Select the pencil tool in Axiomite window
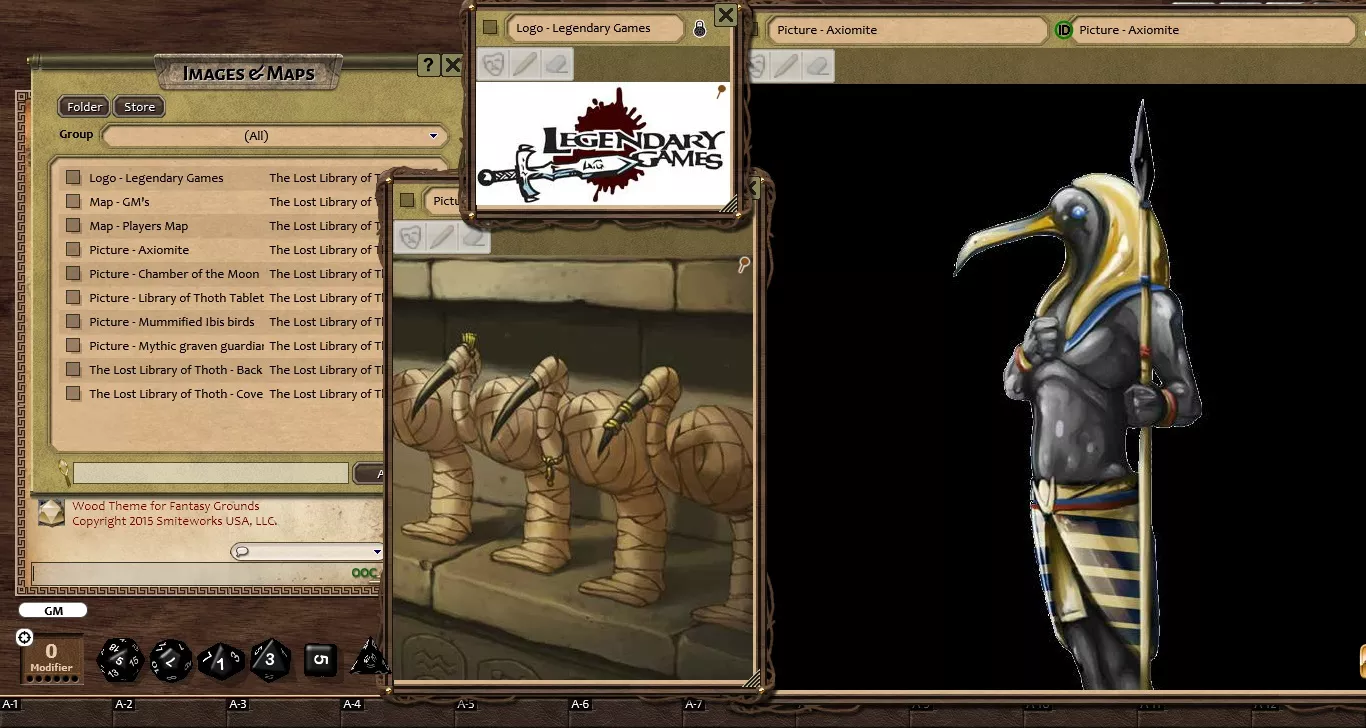Viewport: 1366px width, 728px height. (786, 65)
